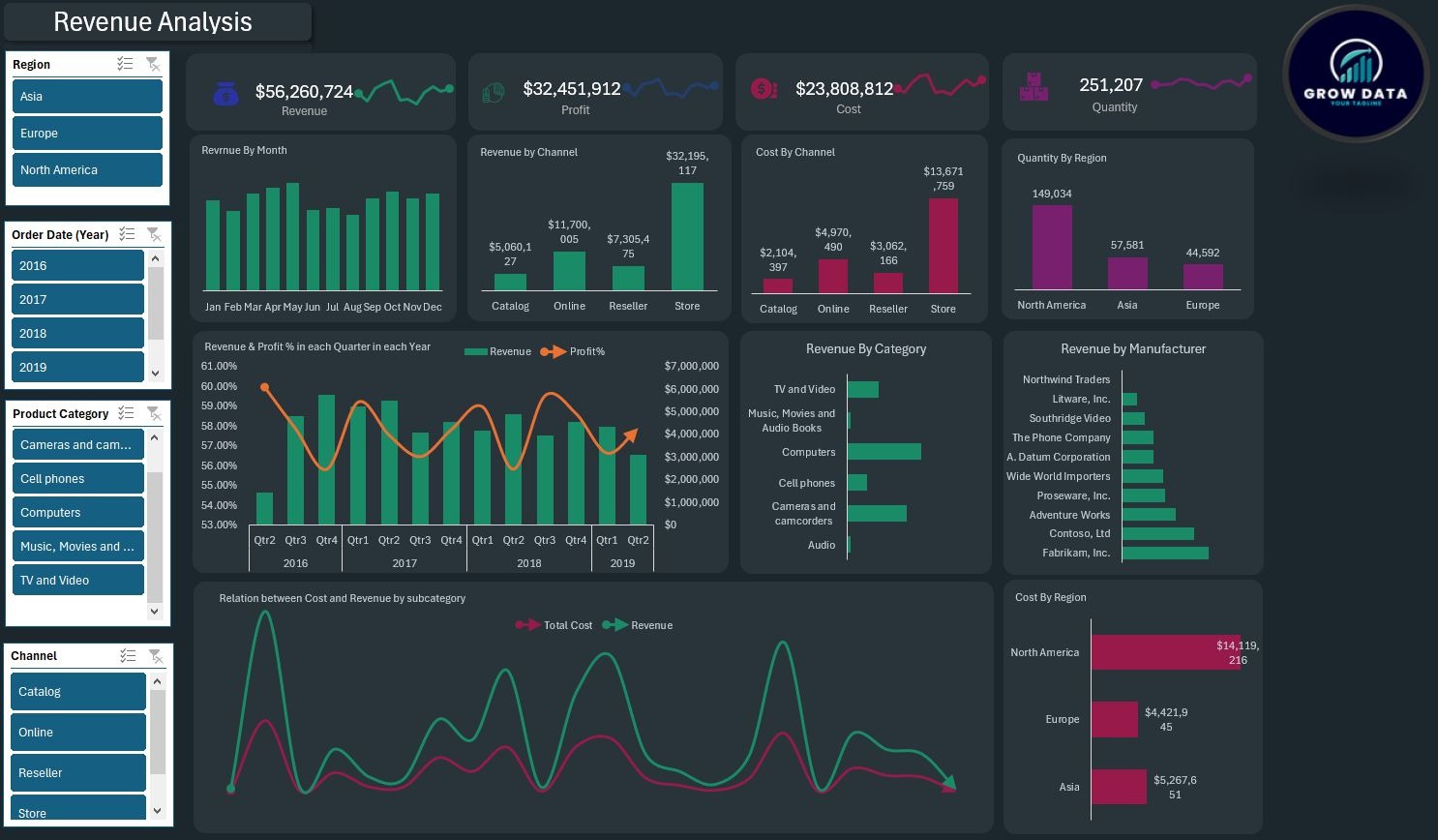This screenshot has width=1438, height=840.
Task: Clear the filter on the Region slicer
Action: point(153,64)
